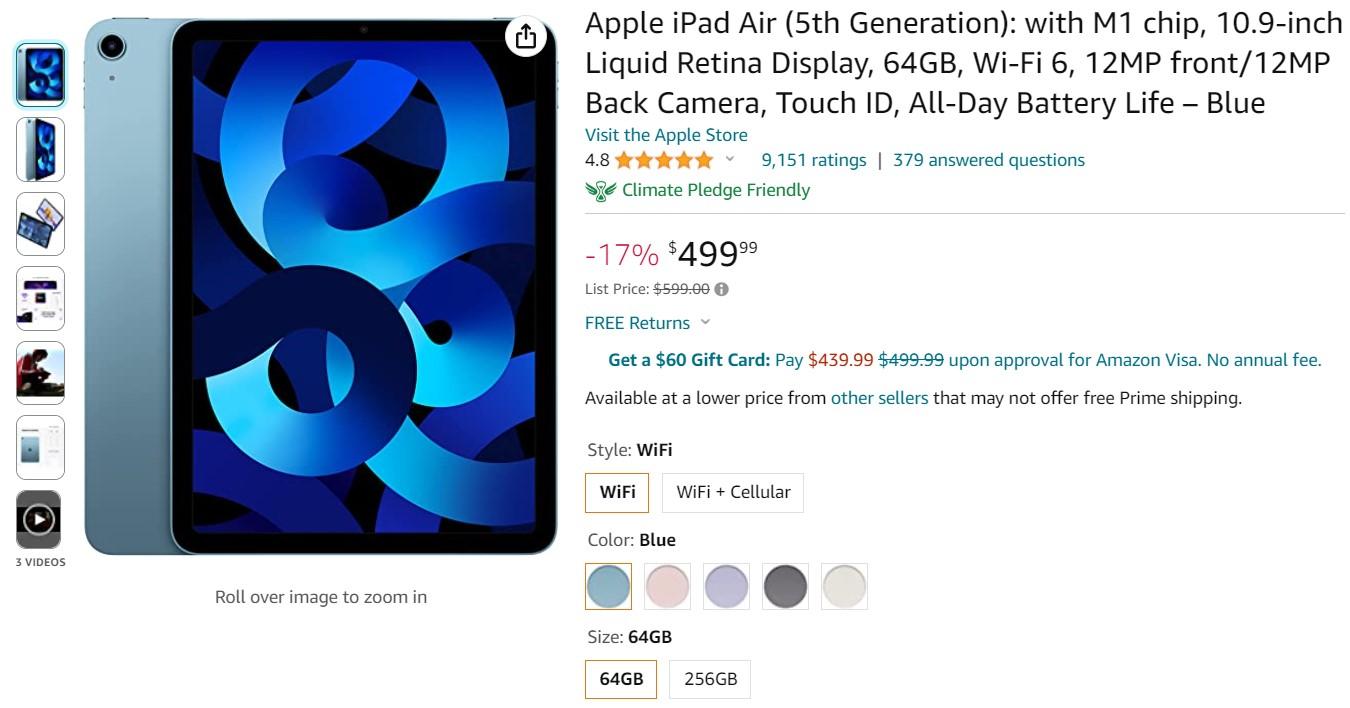Select the 256GB size option
The width and height of the screenshot is (1350, 708).
click(710, 679)
